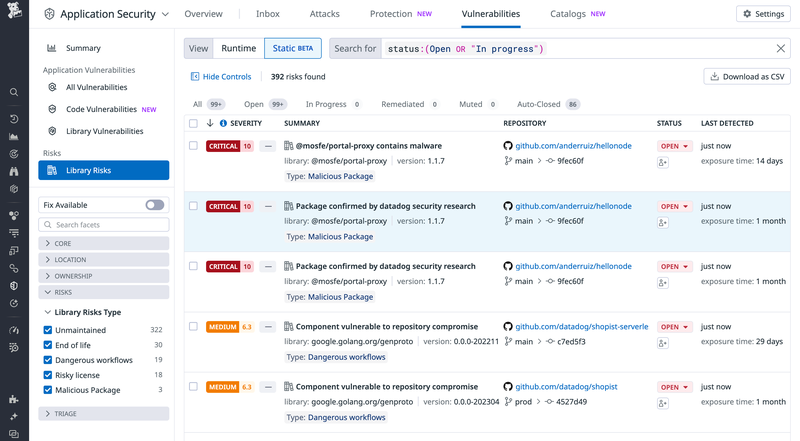Viewport: 800px width, 441px height.
Task: Toggle the Fix Available switch
Action: coord(154,205)
